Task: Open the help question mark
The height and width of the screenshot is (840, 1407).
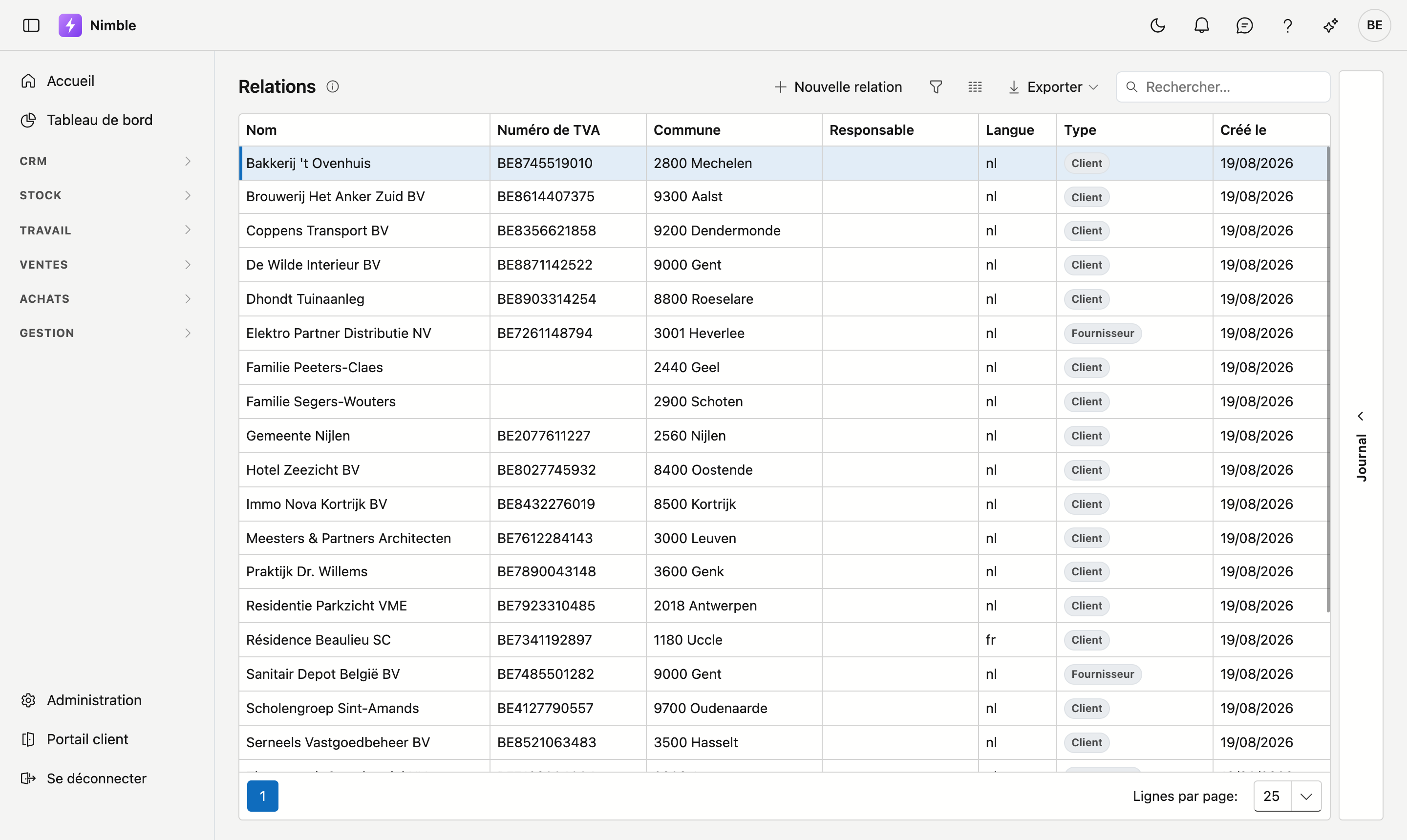Action: point(1287,25)
